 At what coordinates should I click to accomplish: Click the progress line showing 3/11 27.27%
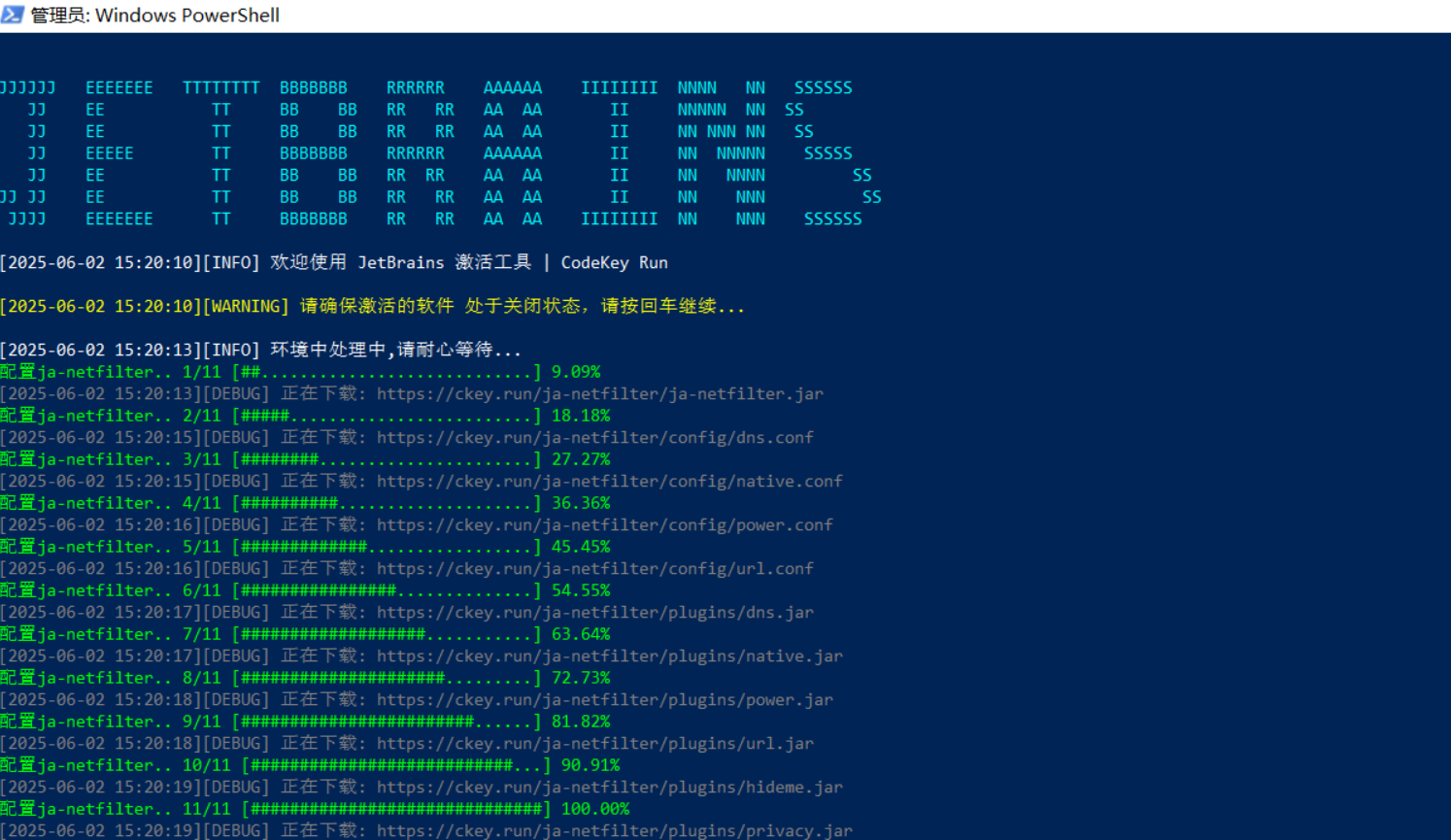pyautogui.click(x=305, y=459)
